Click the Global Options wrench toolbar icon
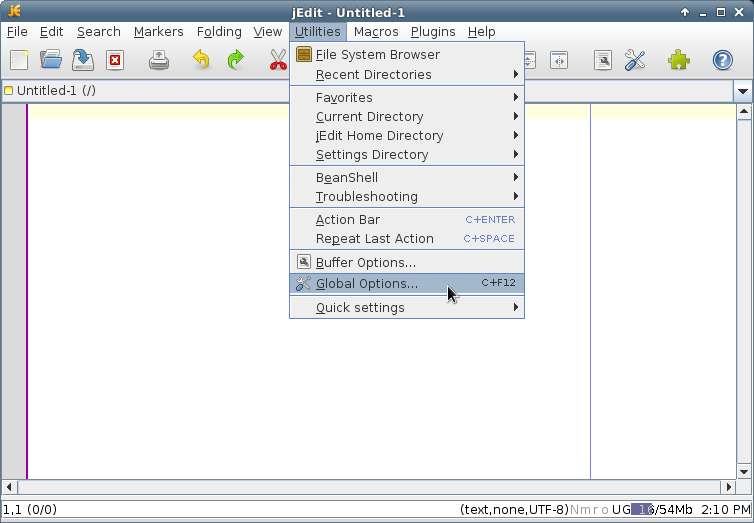 (635, 60)
